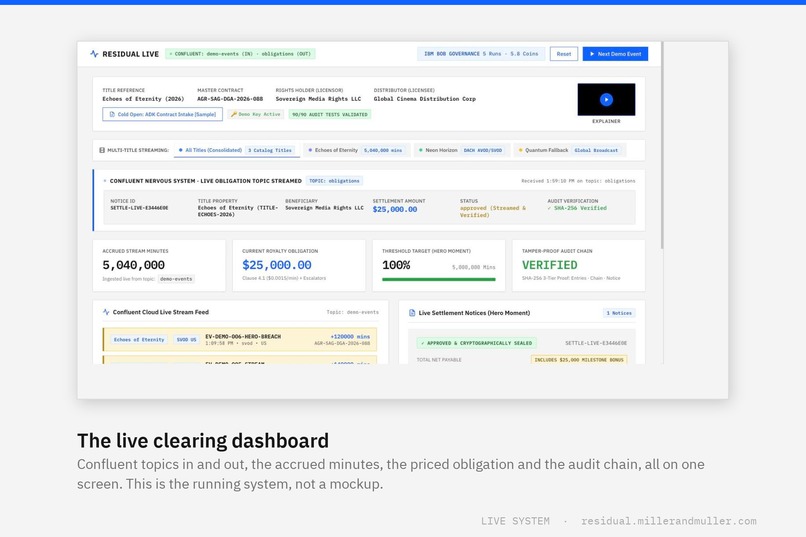Click the Echoes of Eternity chip in stream feed
The width and height of the screenshot is (806, 537).
(x=139, y=339)
